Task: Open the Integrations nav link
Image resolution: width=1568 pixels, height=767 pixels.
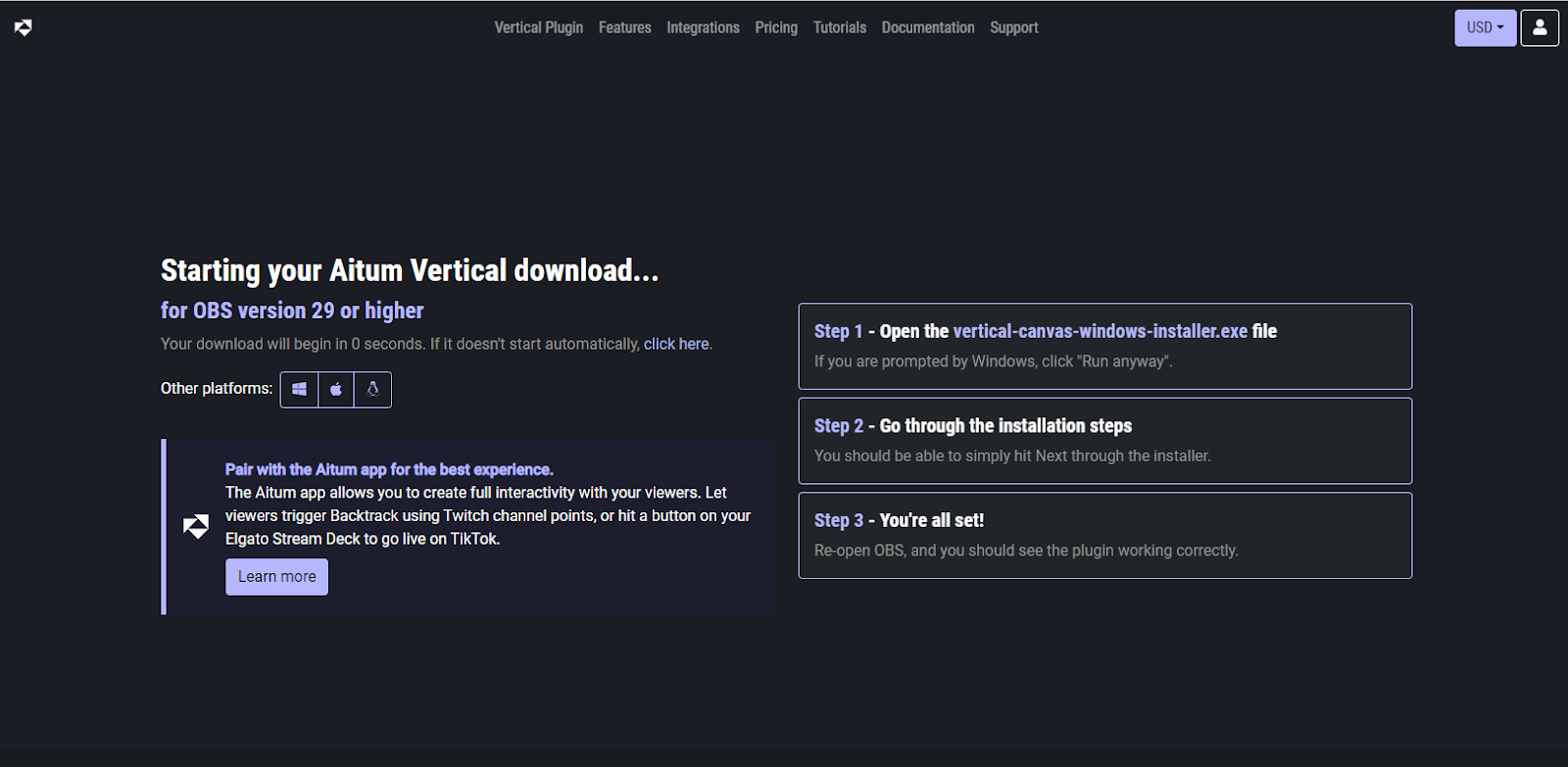Action: (x=704, y=27)
